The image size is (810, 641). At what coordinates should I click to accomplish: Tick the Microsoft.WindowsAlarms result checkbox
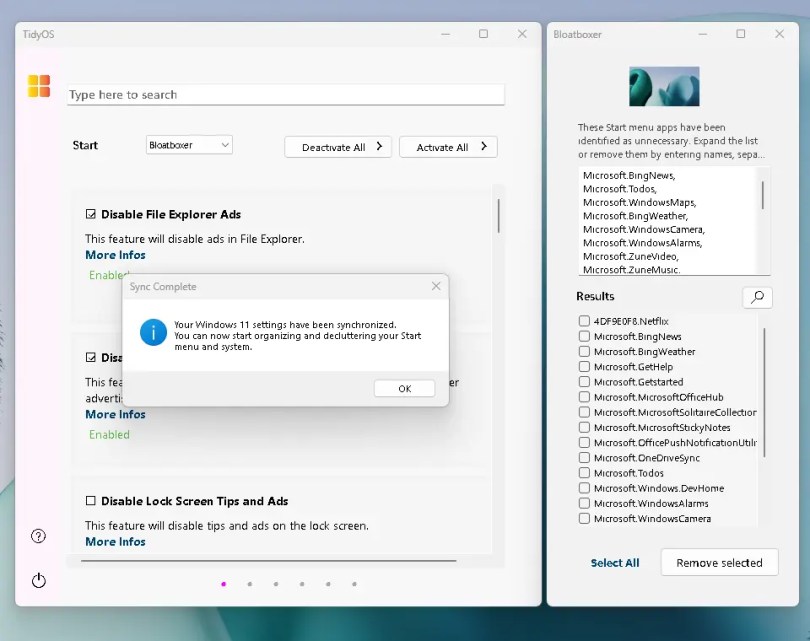584,503
